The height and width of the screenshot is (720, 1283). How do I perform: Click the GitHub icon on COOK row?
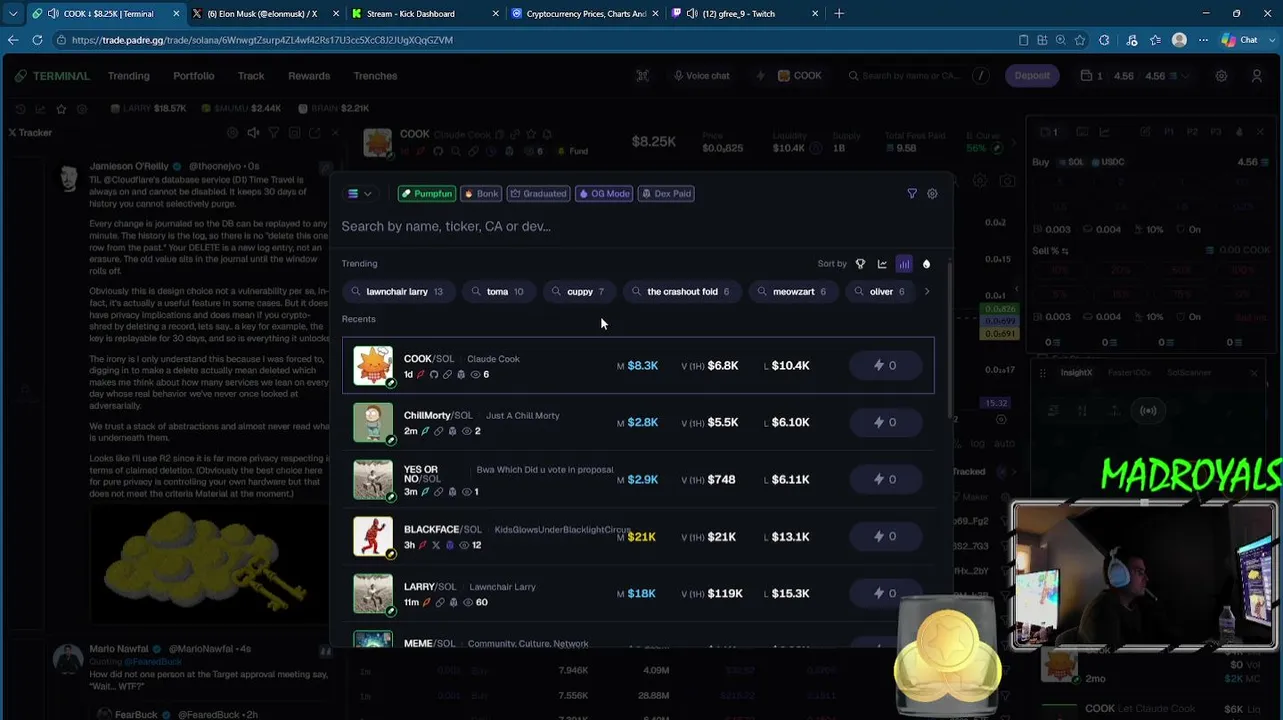pos(434,375)
